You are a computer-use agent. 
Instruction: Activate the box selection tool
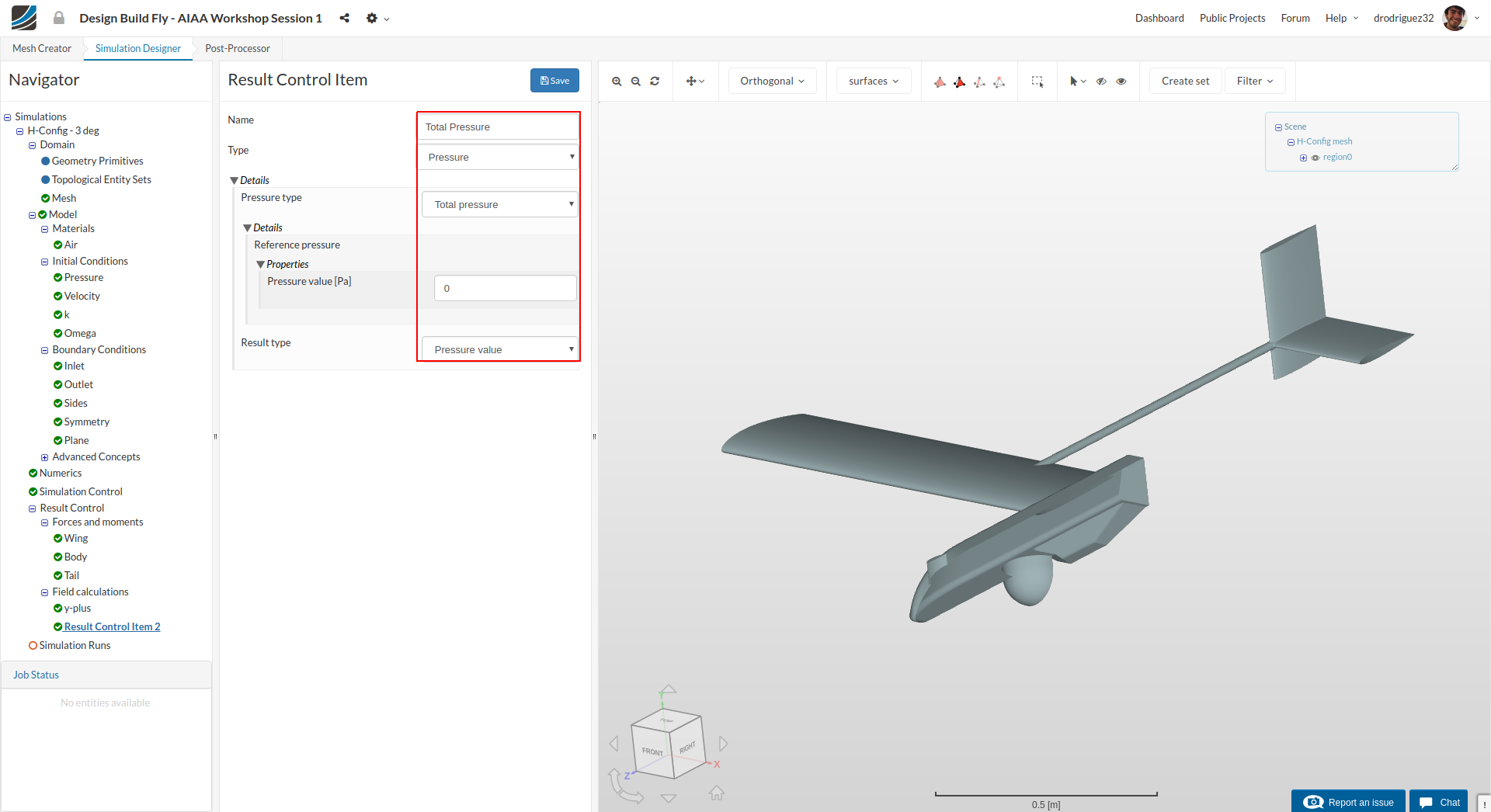point(1037,82)
